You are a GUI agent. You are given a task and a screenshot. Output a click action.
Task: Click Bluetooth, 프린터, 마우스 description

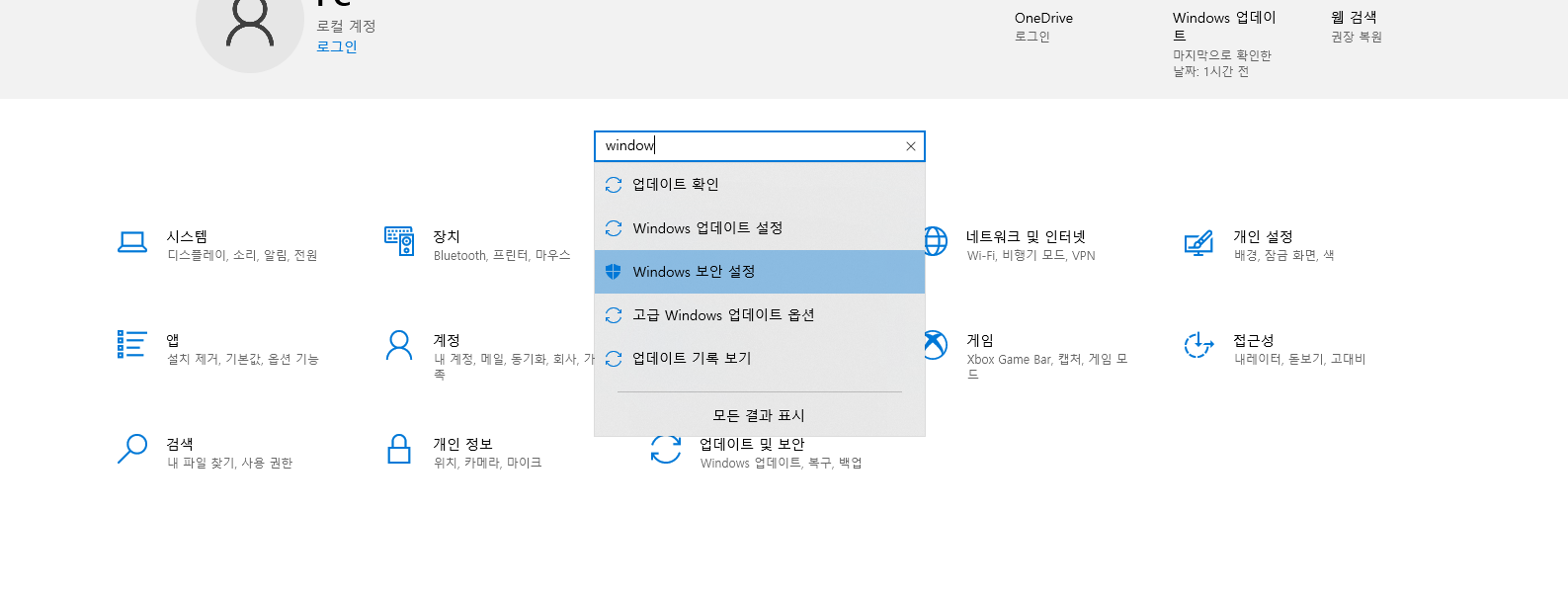coord(502,255)
